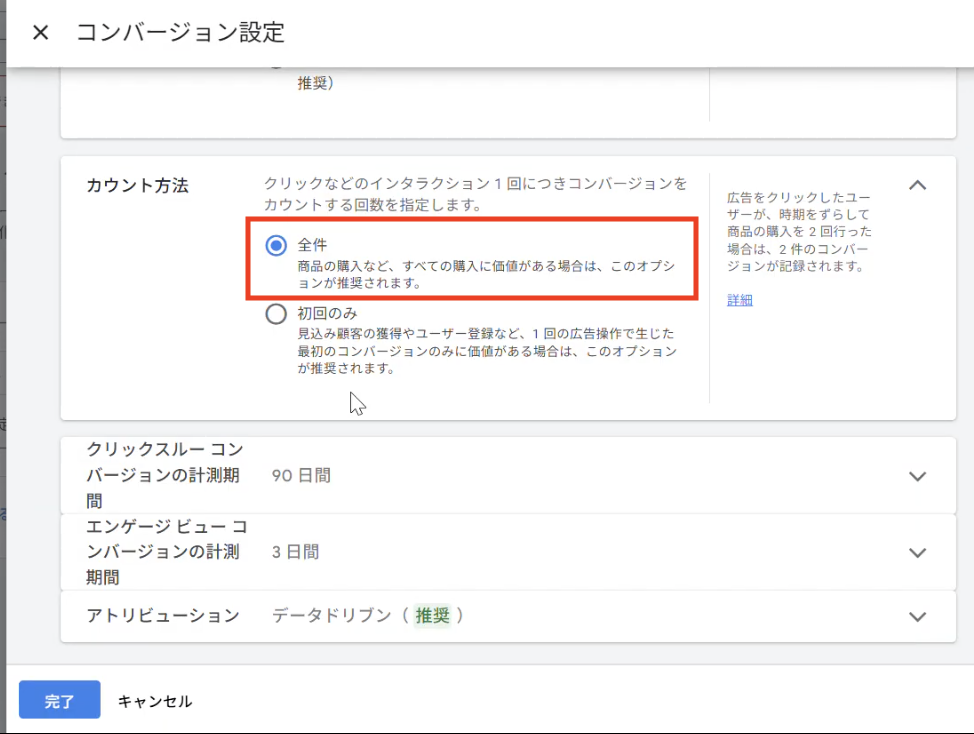Collapse the カウント方法 section chevron
This screenshot has width=974, height=734.
coord(917,185)
